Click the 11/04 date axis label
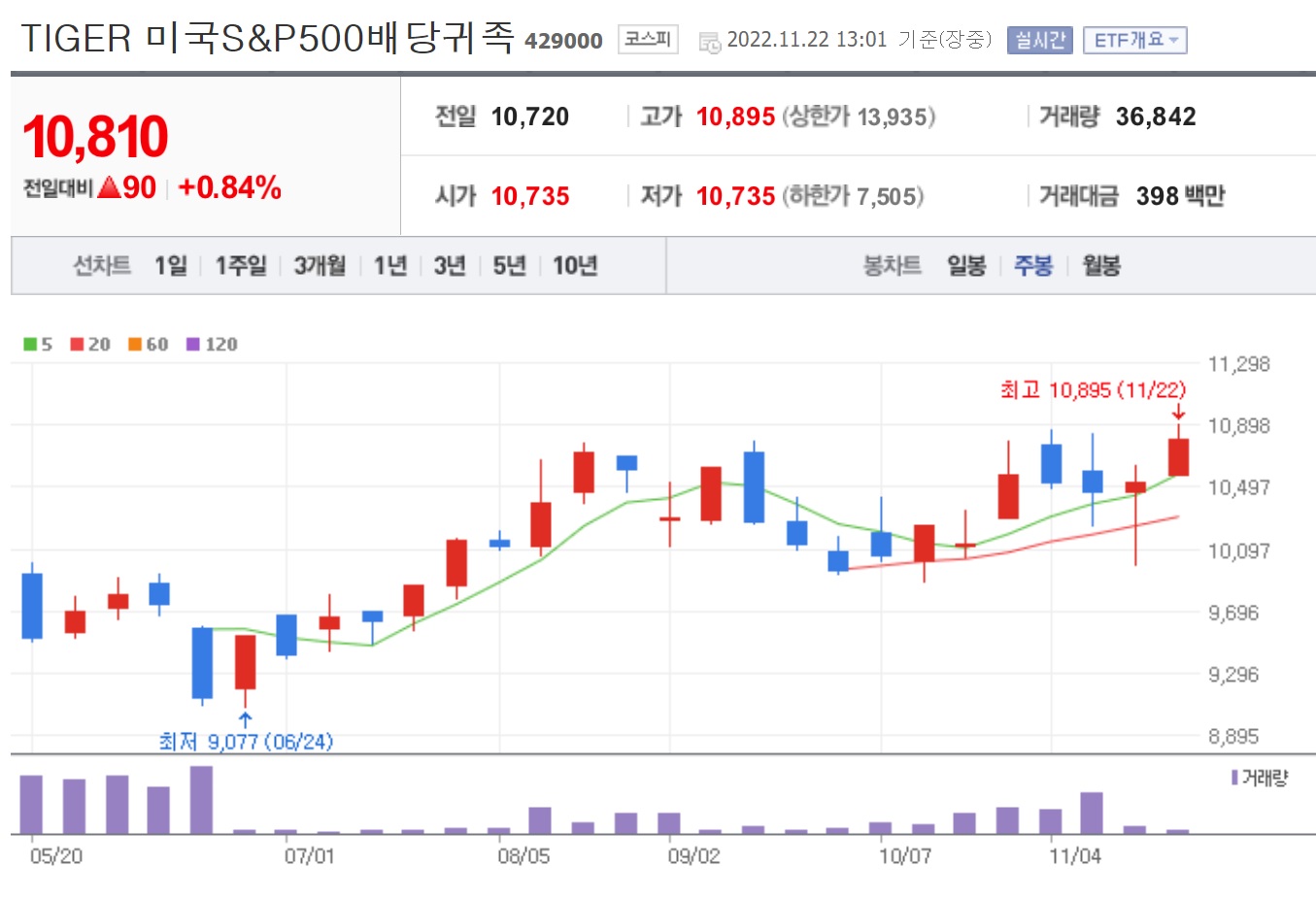Image resolution: width=1316 pixels, height=898 pixels. point(1074,856)
